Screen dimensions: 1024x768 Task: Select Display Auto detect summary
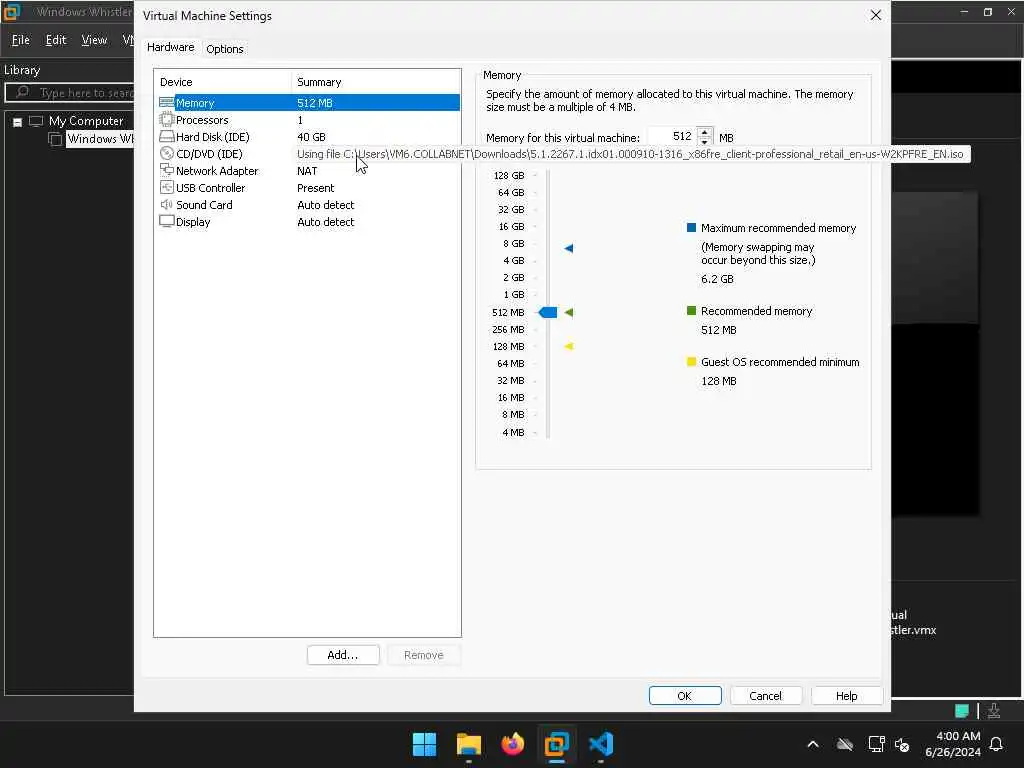[325, 221]
